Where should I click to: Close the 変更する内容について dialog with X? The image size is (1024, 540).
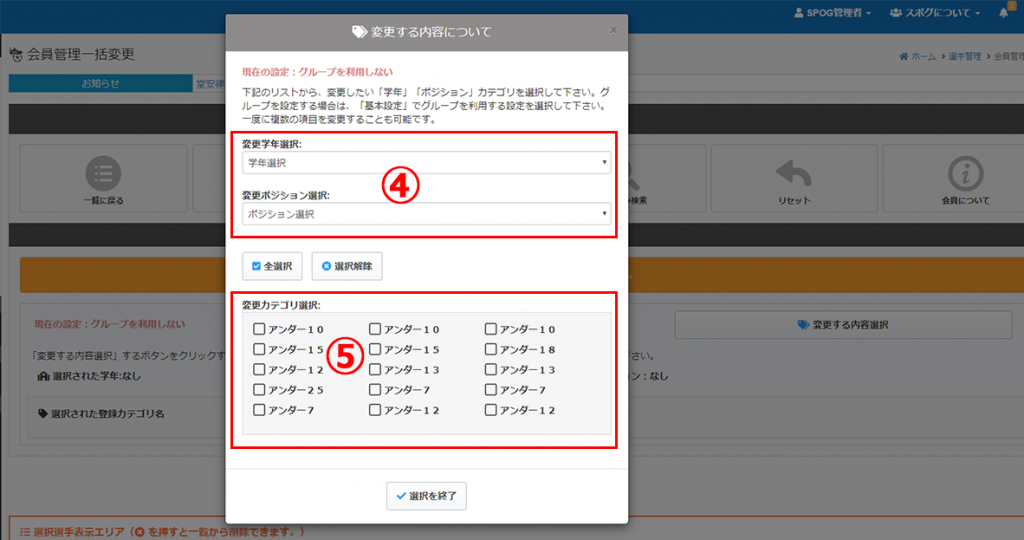[613, 31]
